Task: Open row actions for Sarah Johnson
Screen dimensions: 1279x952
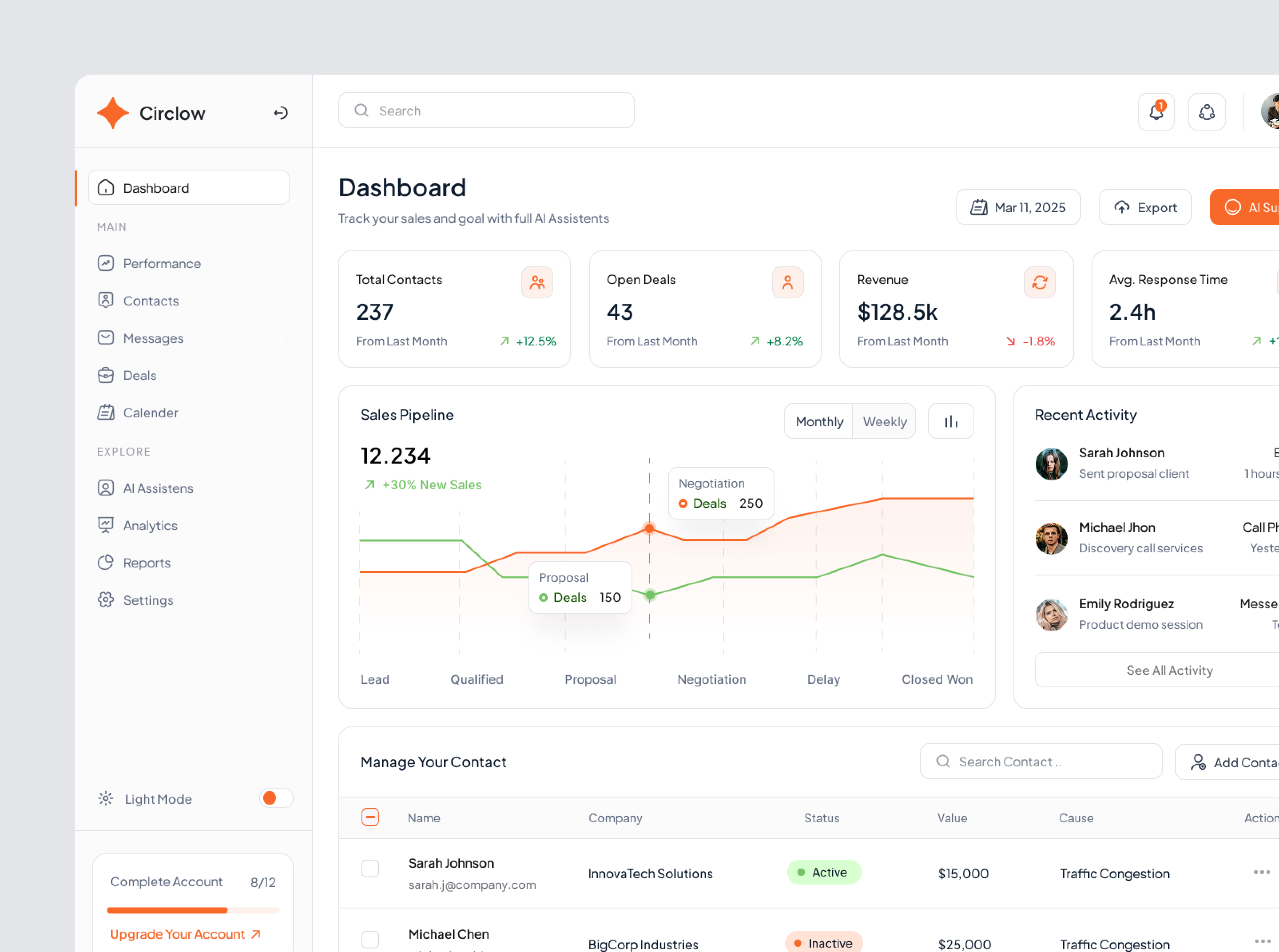Action: click(1263, 872)
